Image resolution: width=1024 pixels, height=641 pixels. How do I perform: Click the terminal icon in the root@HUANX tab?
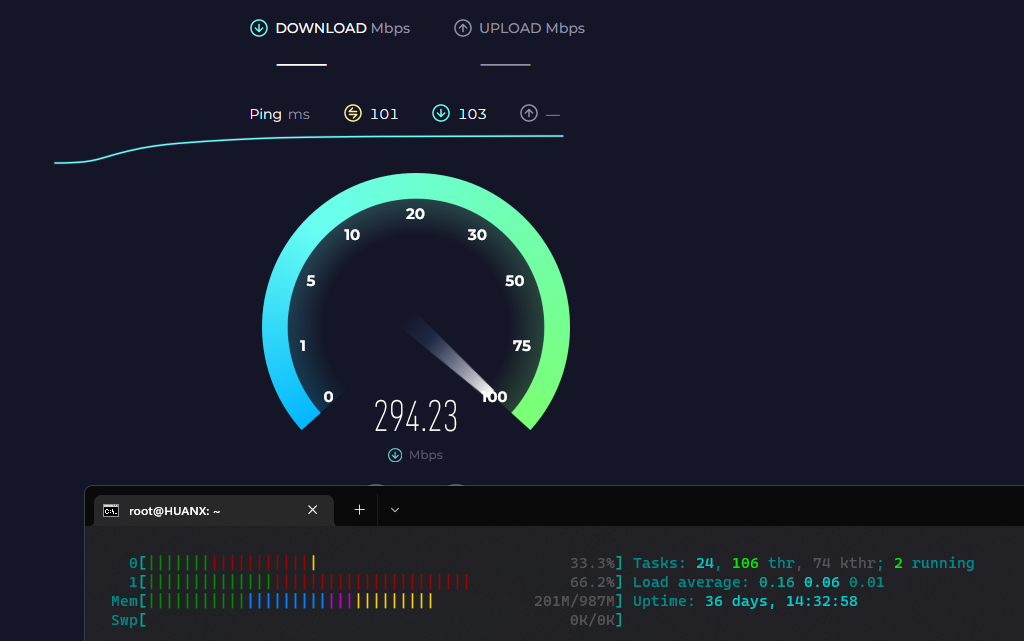click(x=111, y=510)
